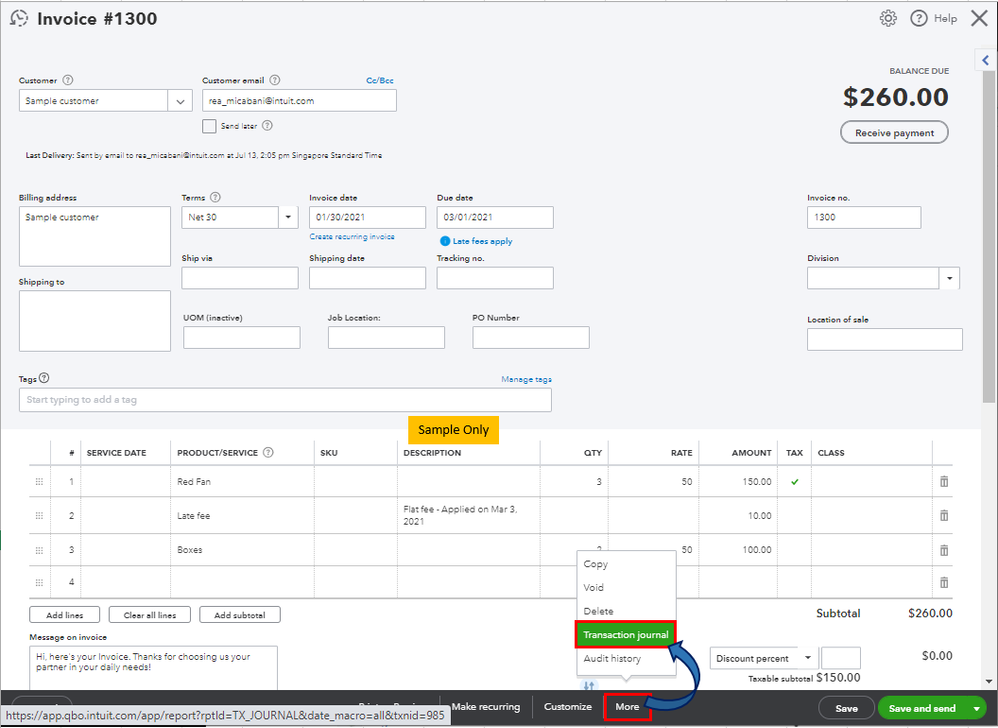998x728 pixels.
Task: Click the Help question mark icon
Action: [x=918, y=18]
